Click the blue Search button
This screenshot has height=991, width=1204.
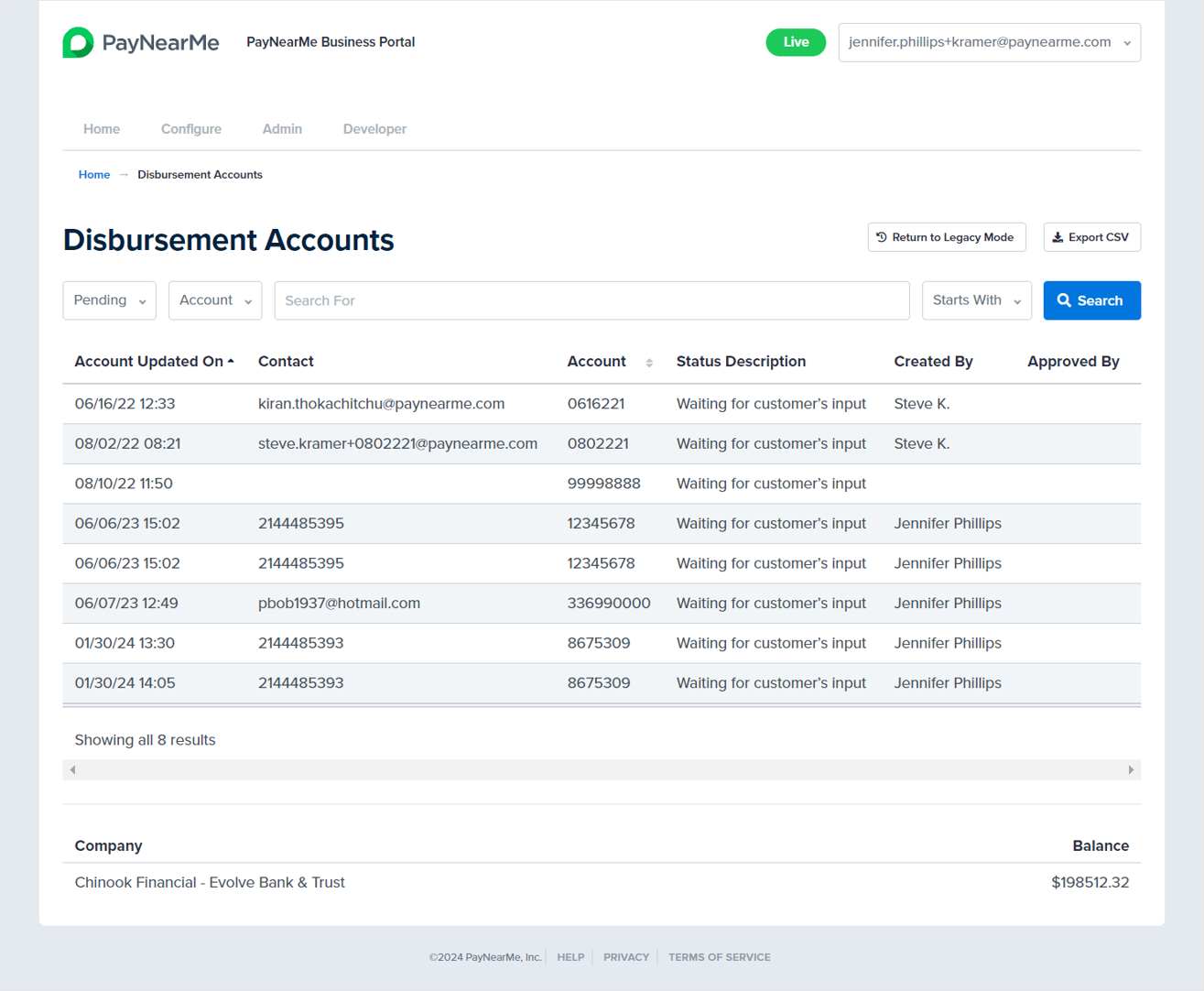tap(1091, 300)
